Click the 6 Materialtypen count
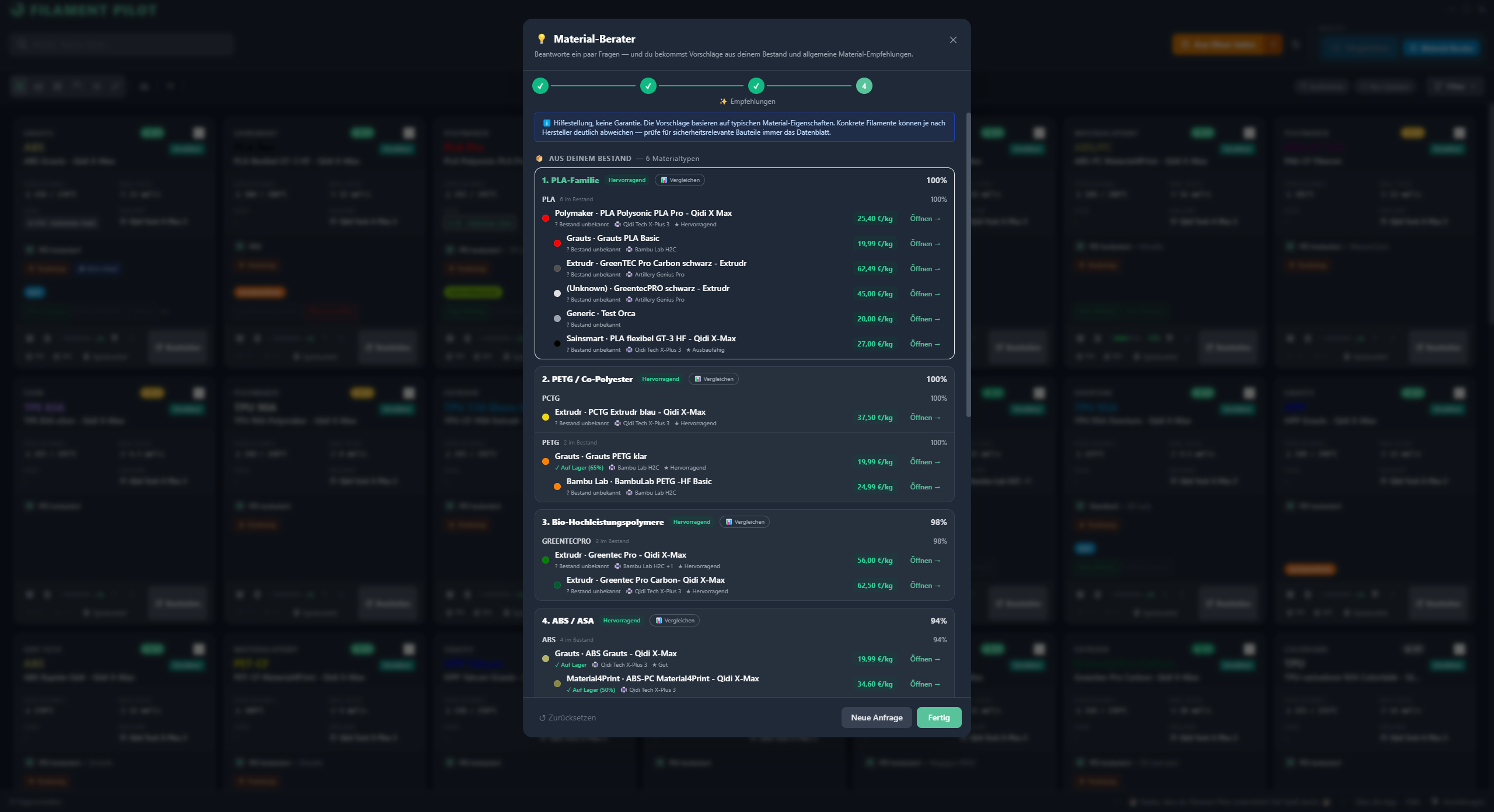Image resolution: width=1494 pixels, height=812 pixels. [672, 159]
